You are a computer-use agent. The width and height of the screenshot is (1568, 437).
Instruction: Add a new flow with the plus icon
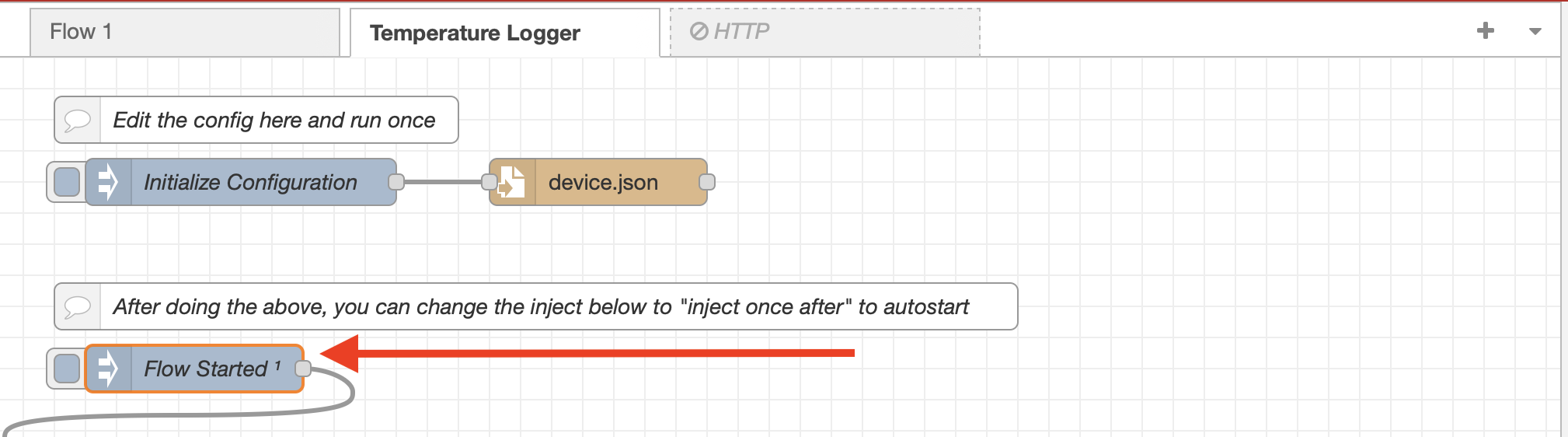point(1485,31)
